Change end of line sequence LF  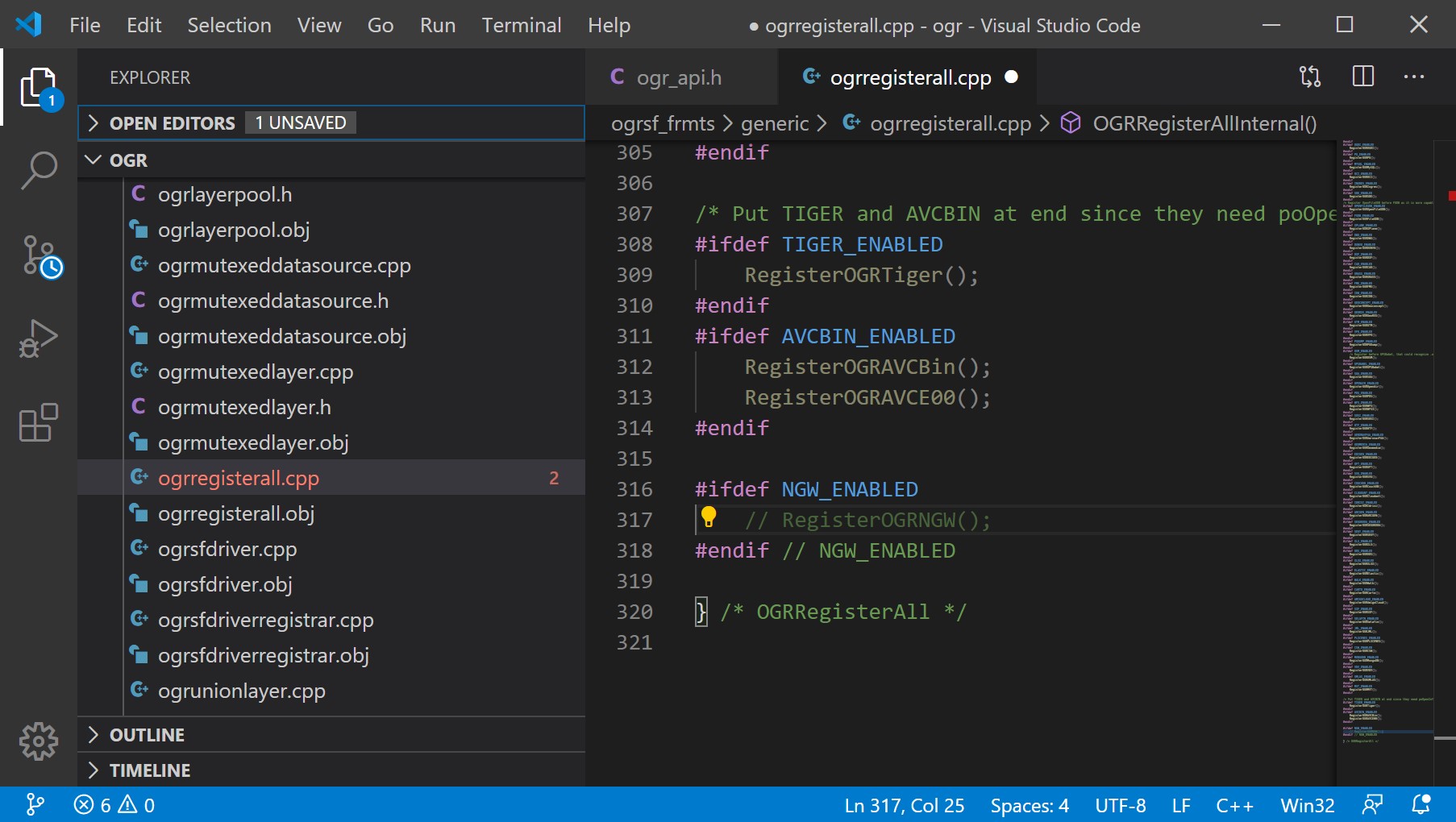[1181, 805]
